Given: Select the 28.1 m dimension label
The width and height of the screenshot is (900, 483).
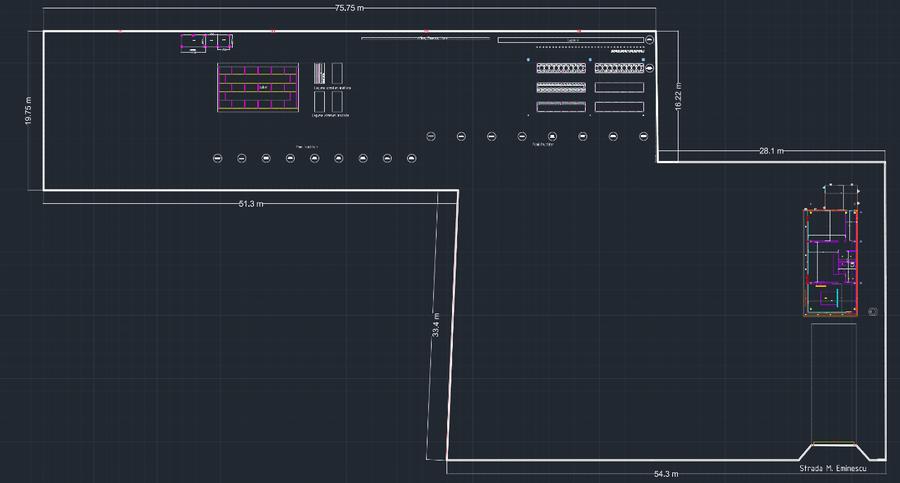Looking at the screenshot, I should pos(771,151).
